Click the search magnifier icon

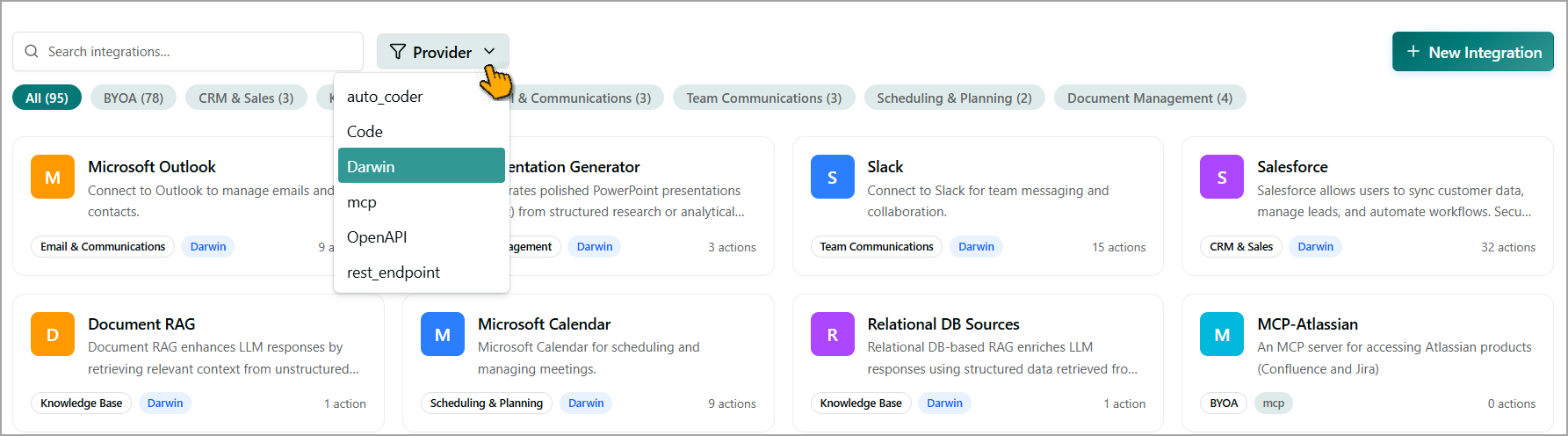32,52
